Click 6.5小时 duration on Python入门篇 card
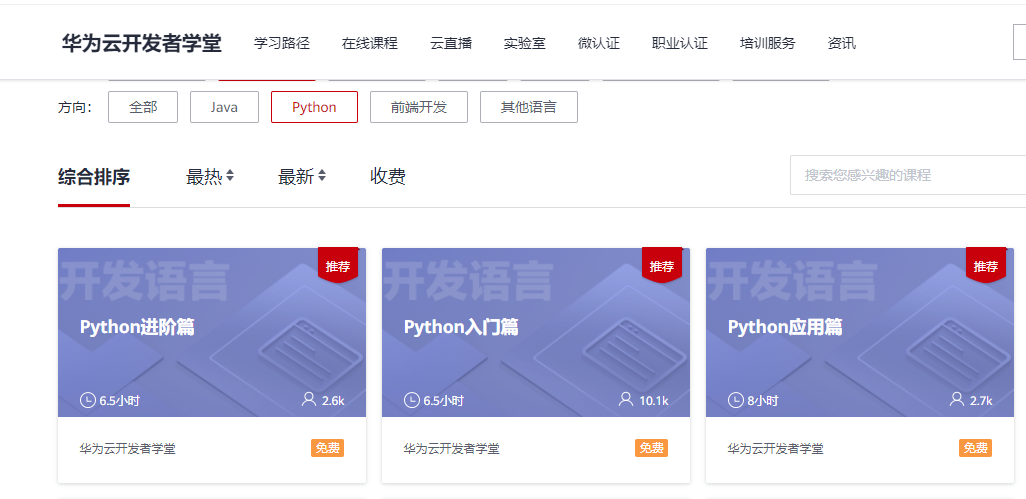Image resolution: width=1026 pixels, height=499 pixels. pos(443,400)
